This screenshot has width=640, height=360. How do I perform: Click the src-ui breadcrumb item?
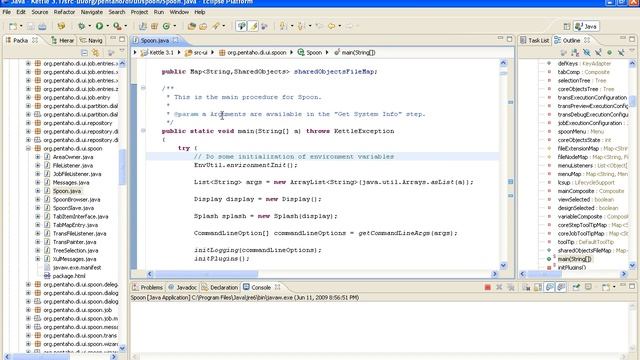click(196, 53)
